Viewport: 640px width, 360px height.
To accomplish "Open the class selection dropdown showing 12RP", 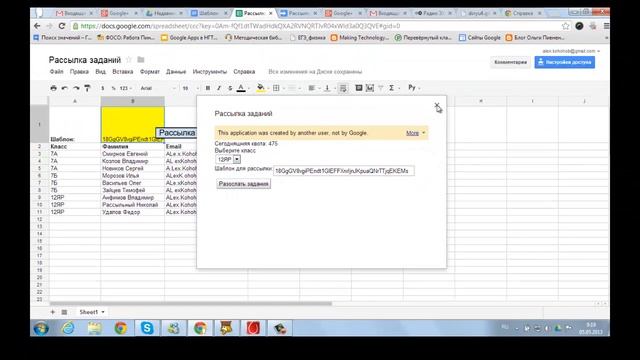I will [x=228, y=159].
